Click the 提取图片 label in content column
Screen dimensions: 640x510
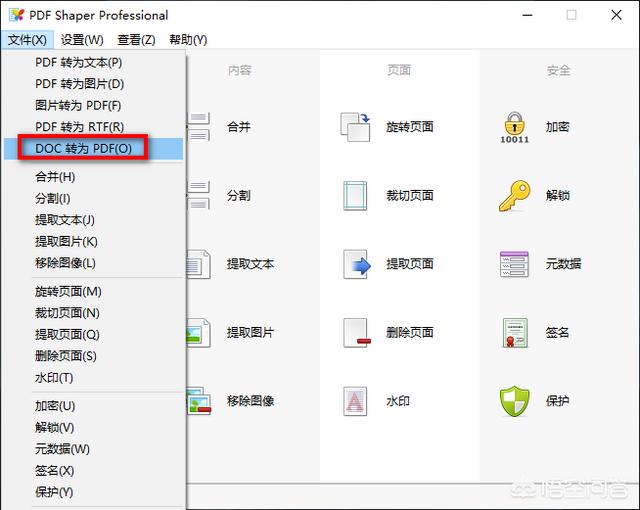tap(250, 333)
